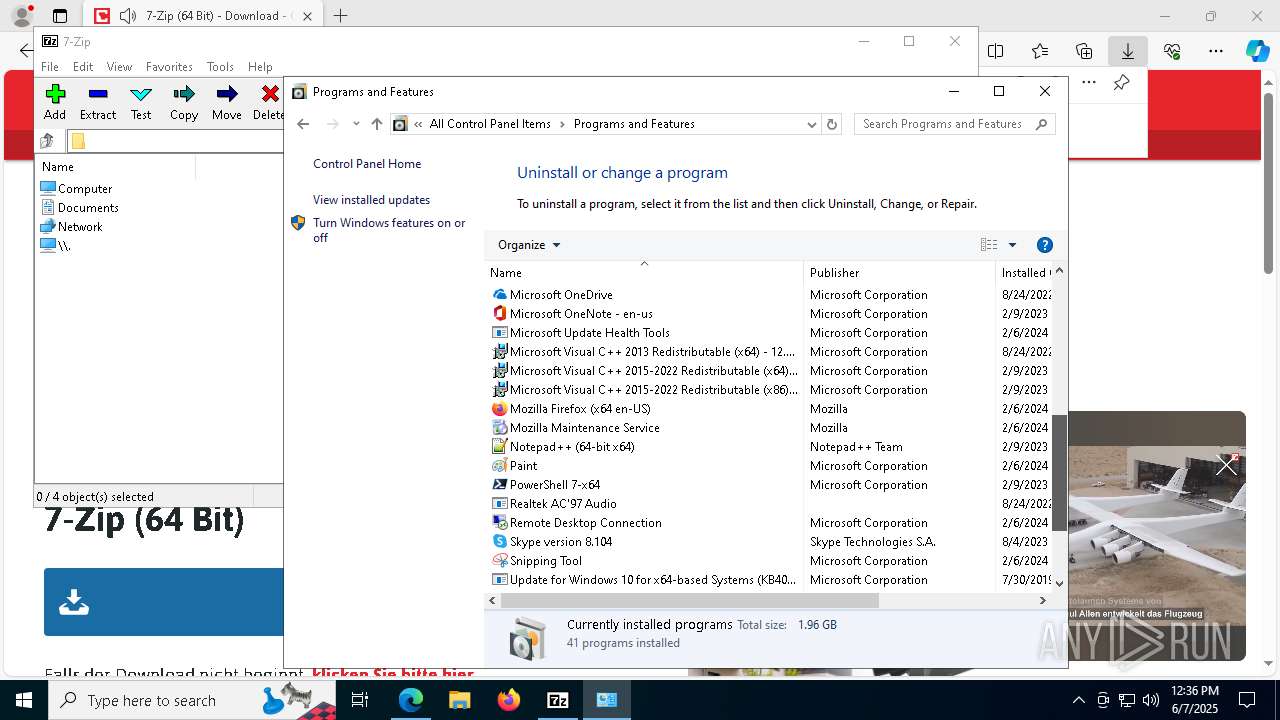Open Programs and Features help icon

tap(1045, 245)
